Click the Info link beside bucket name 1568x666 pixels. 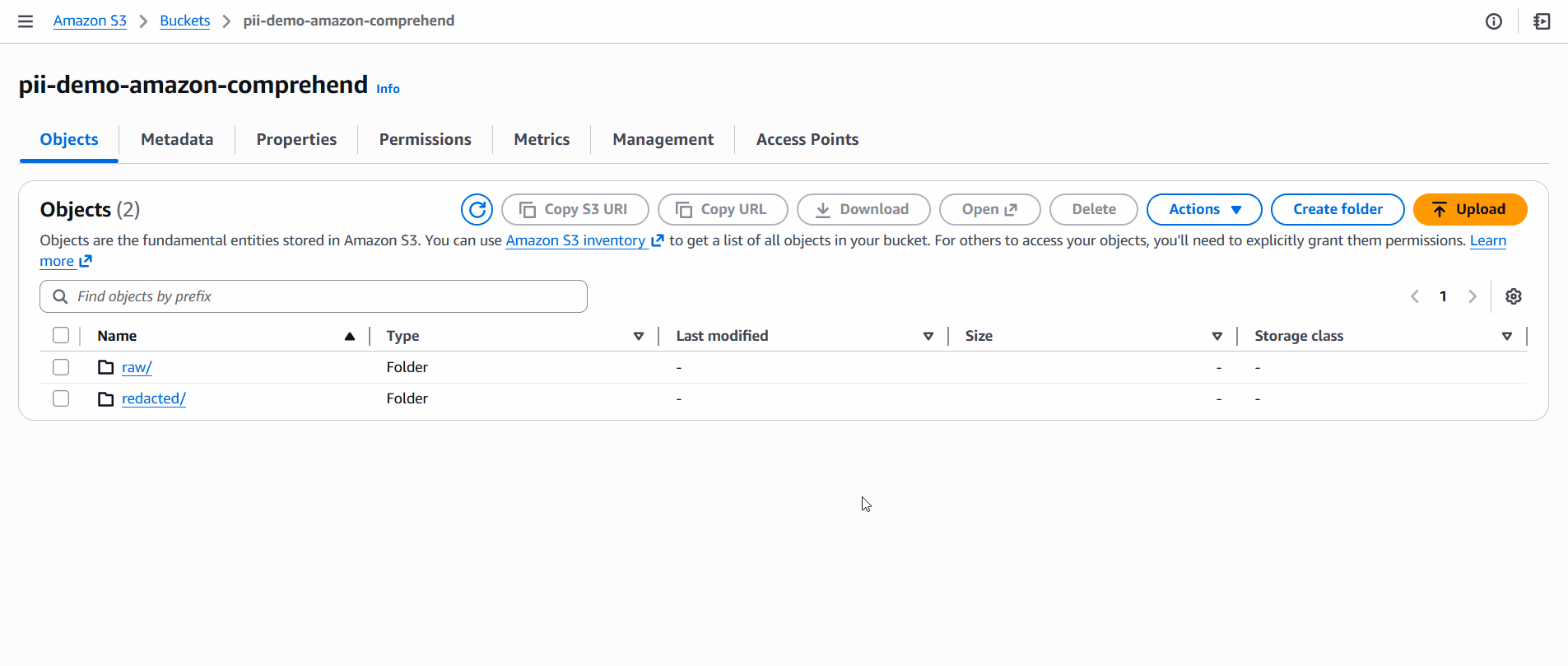(x=388, y=89)
